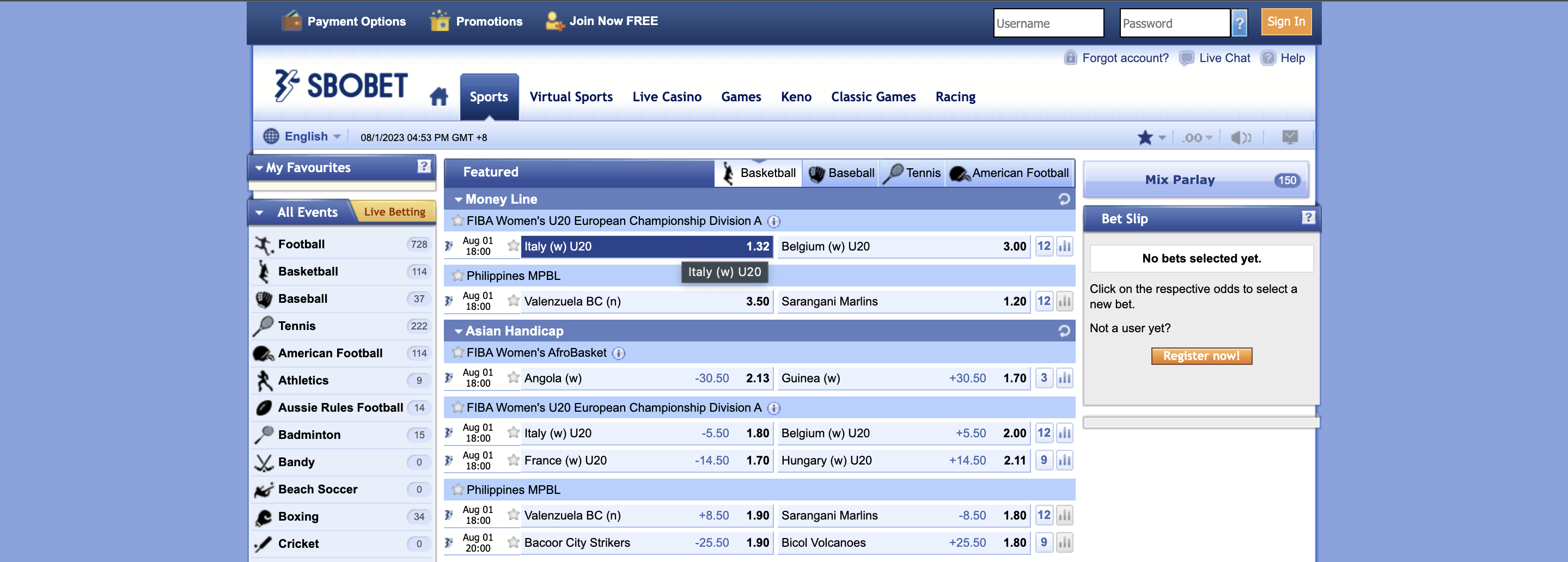Toggle the sound speaker icon

point(1241,138)
